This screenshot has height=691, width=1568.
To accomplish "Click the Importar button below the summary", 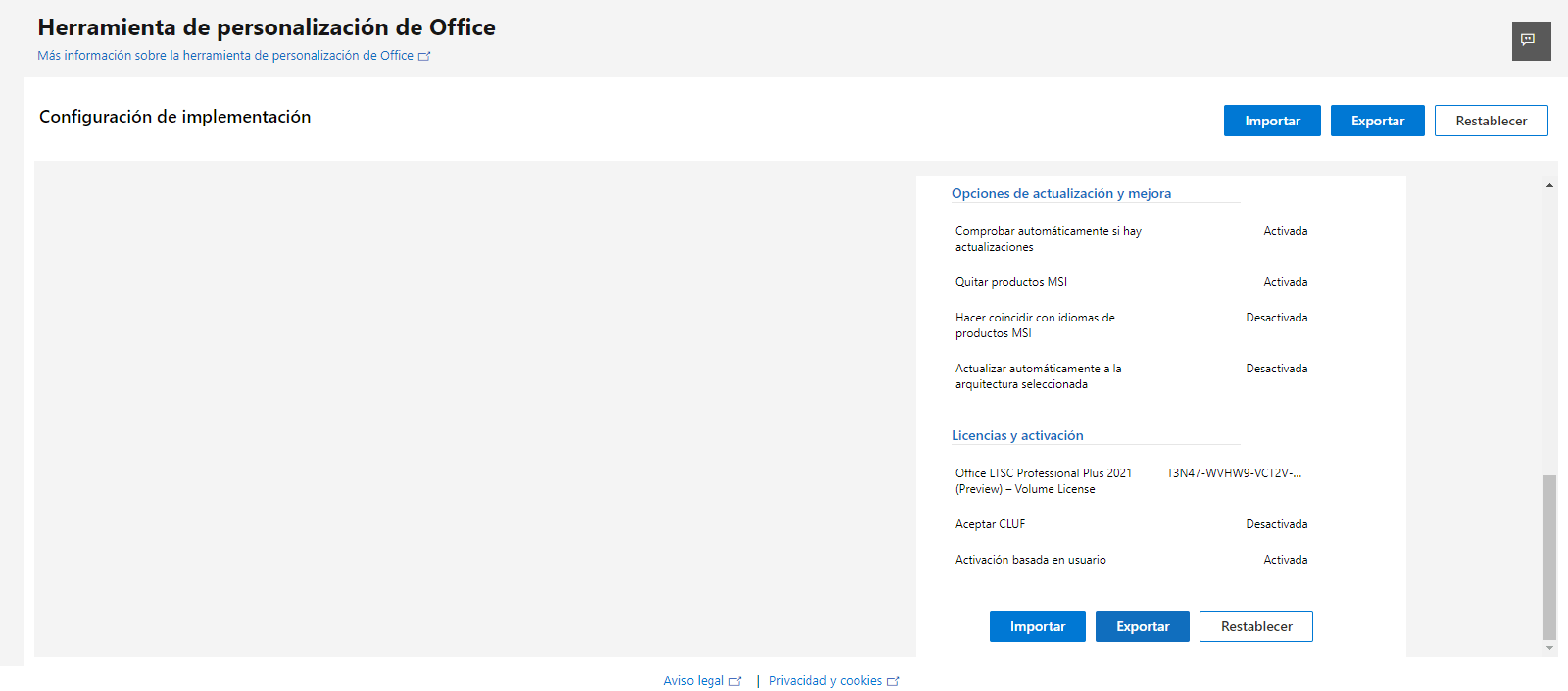I will pos(1038,626).
